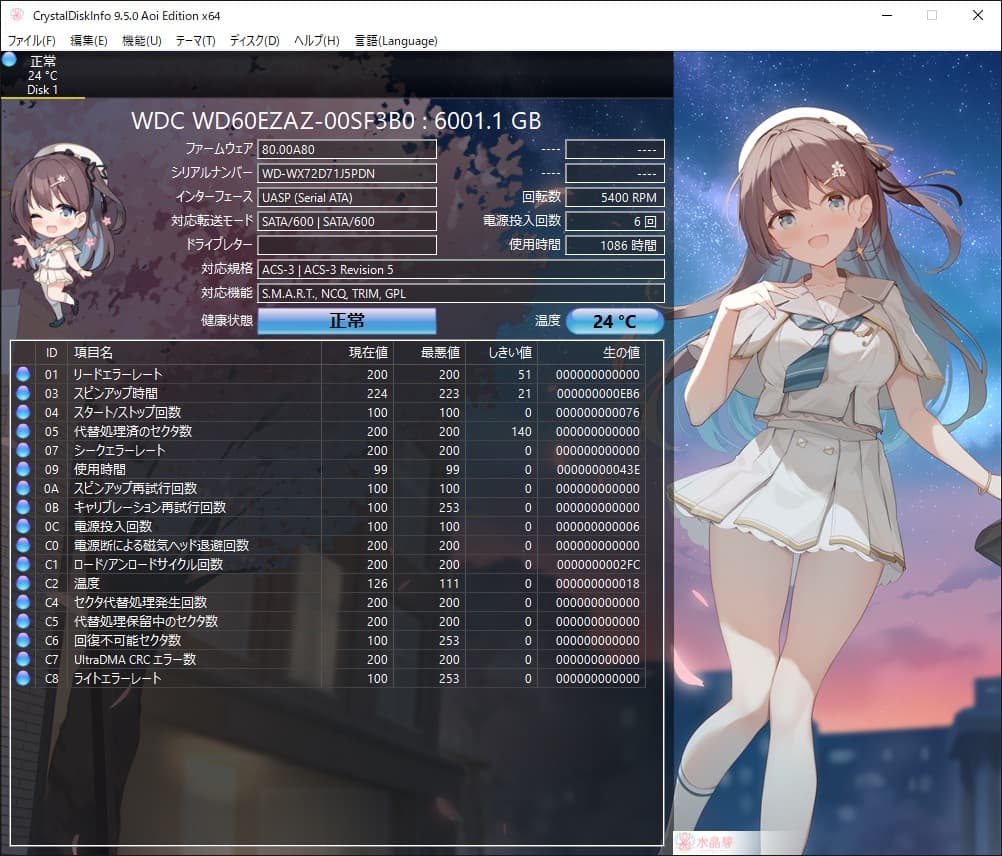
Task: Click the status dot beside 電源投入回数
Action: pos(25,527)
